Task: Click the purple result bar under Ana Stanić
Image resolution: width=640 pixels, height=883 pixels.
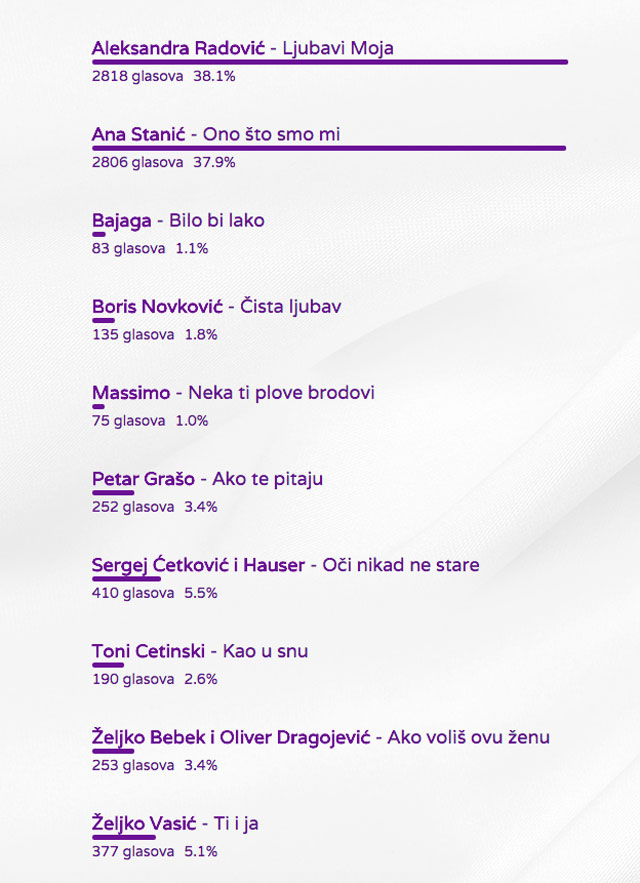Action: [328, 148]
